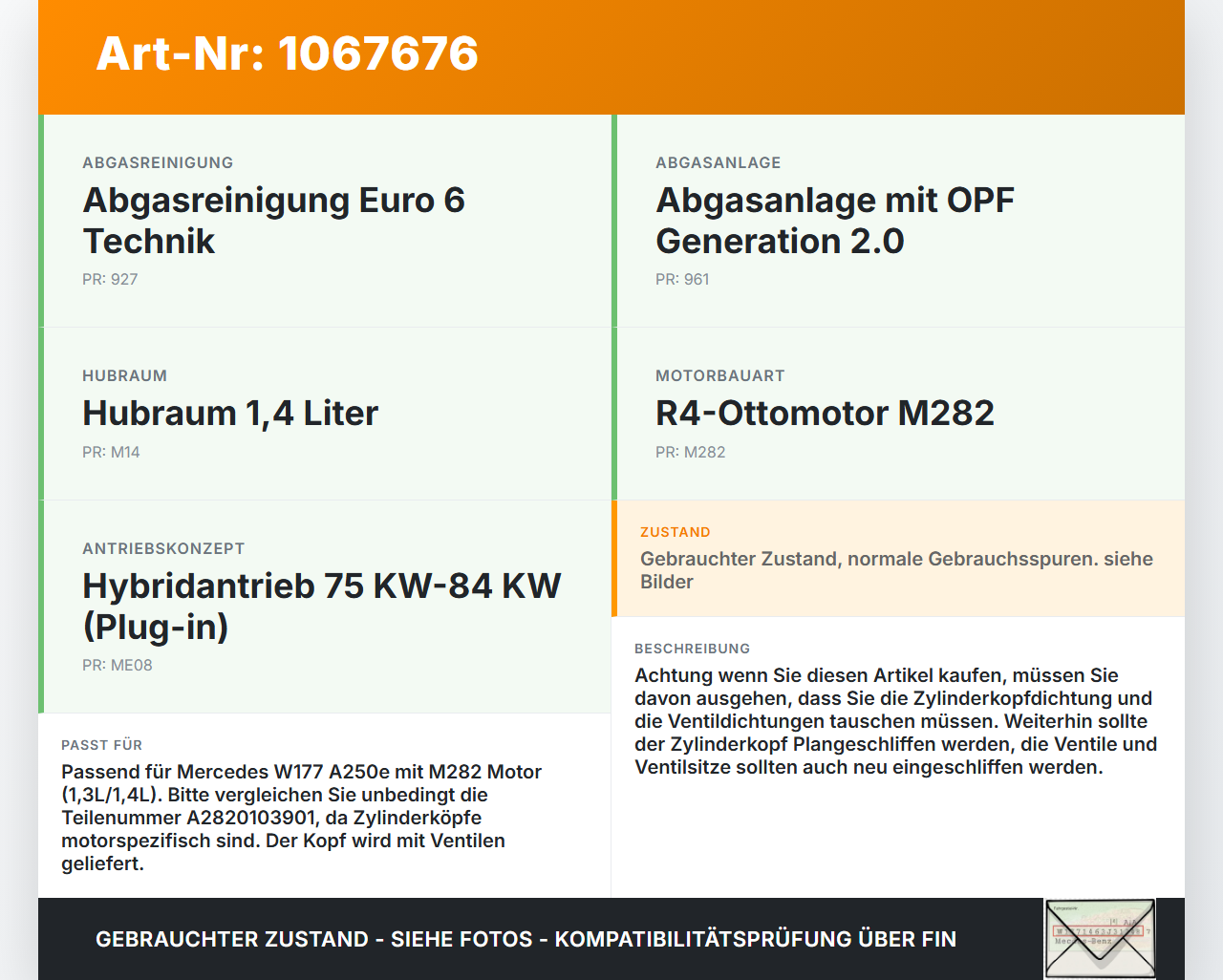Screen dimensions: 1223x980
Task: Click the ABGASANLAGE category label
Action: click(x=719, y=163)
